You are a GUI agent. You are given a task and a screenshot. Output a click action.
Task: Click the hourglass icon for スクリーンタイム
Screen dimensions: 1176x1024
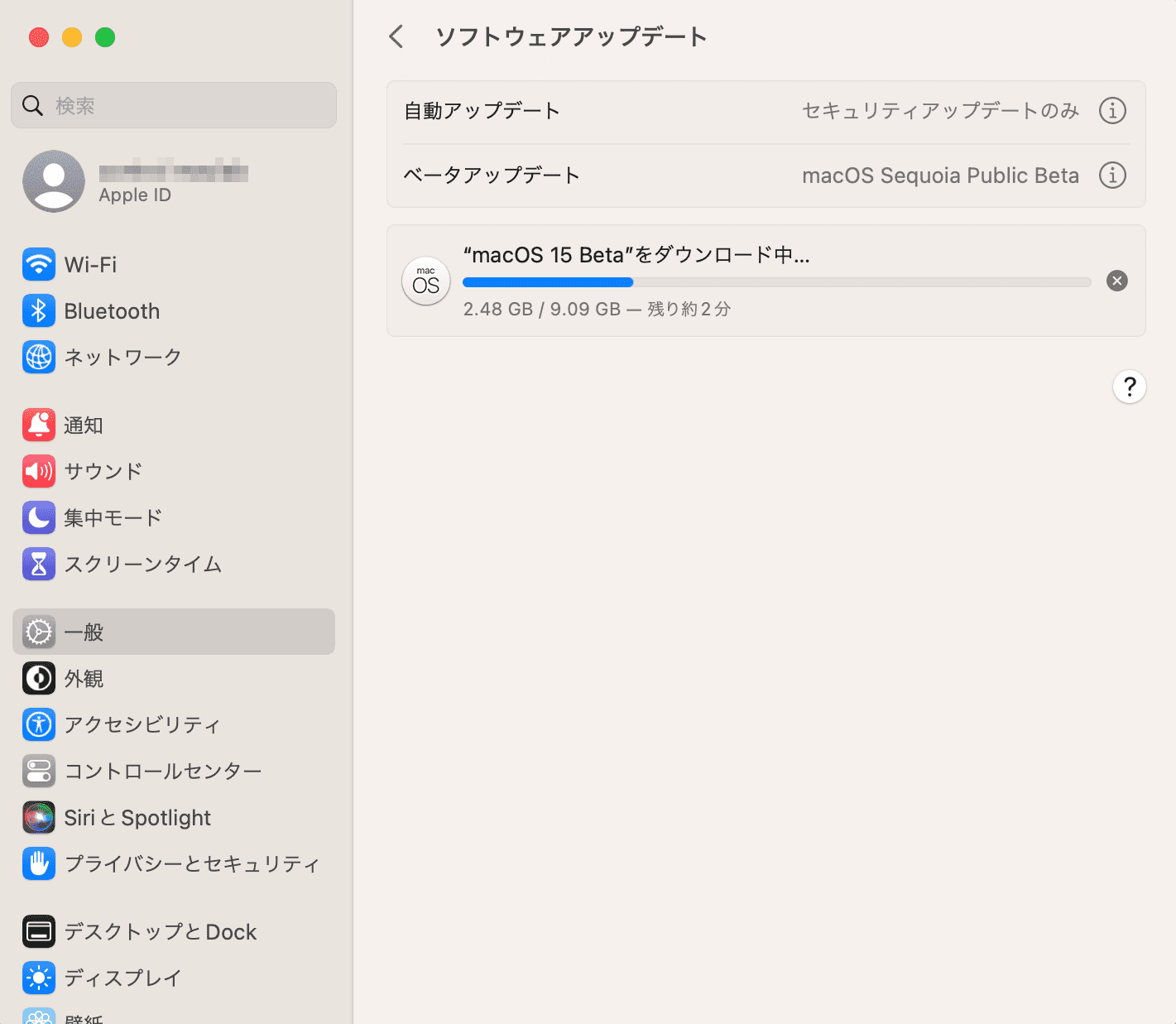pyautogui.click(x=39, y=564)
